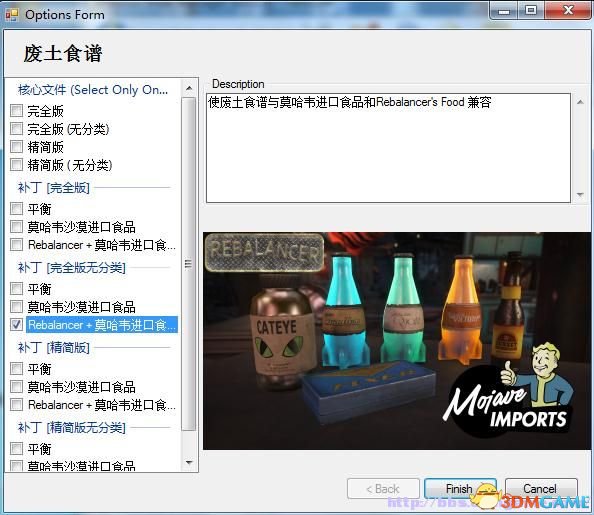Check 完全版 (无分类) option

coord(16,128)
